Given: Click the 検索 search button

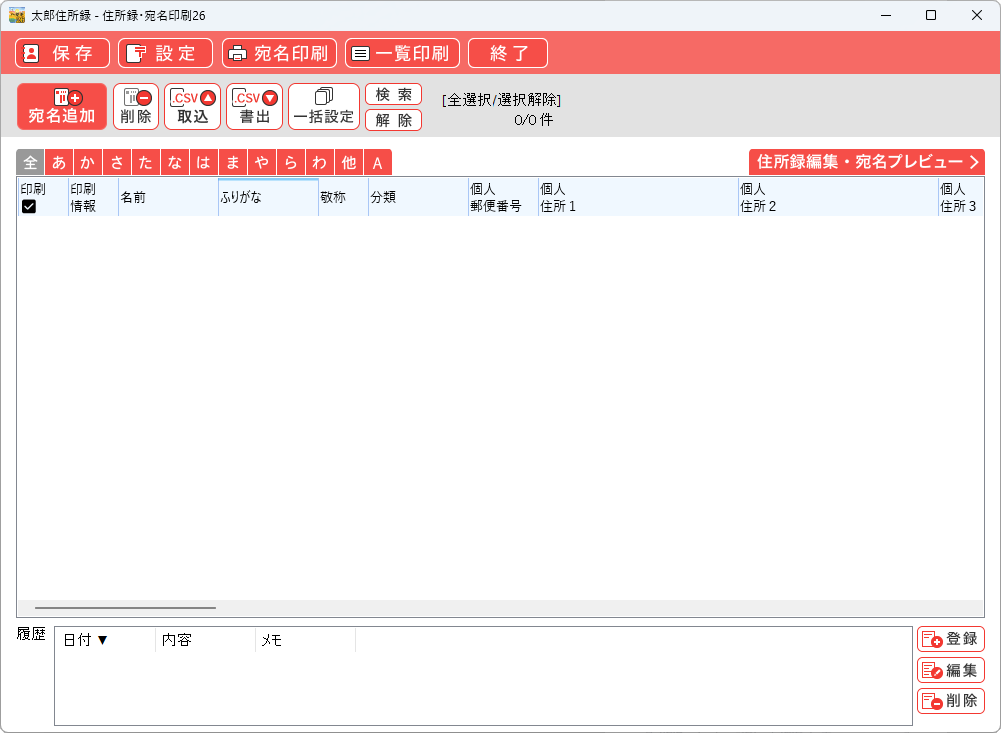Looking at the screenshot, I should click(393, 94).
